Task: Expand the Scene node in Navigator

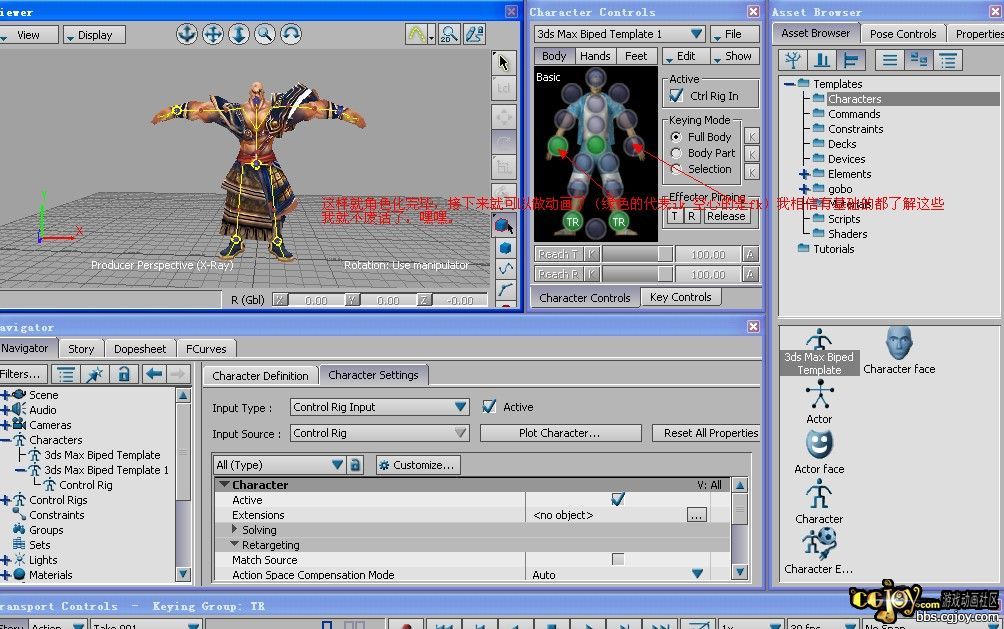Action: pos(6,395)
